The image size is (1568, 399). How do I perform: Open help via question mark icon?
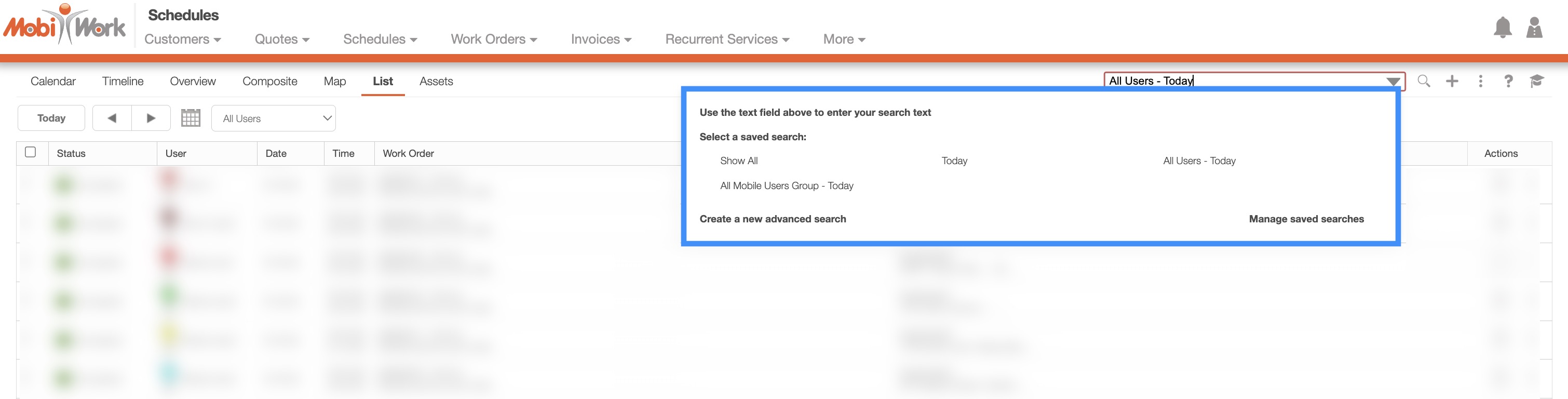(x=1508, y=81)
